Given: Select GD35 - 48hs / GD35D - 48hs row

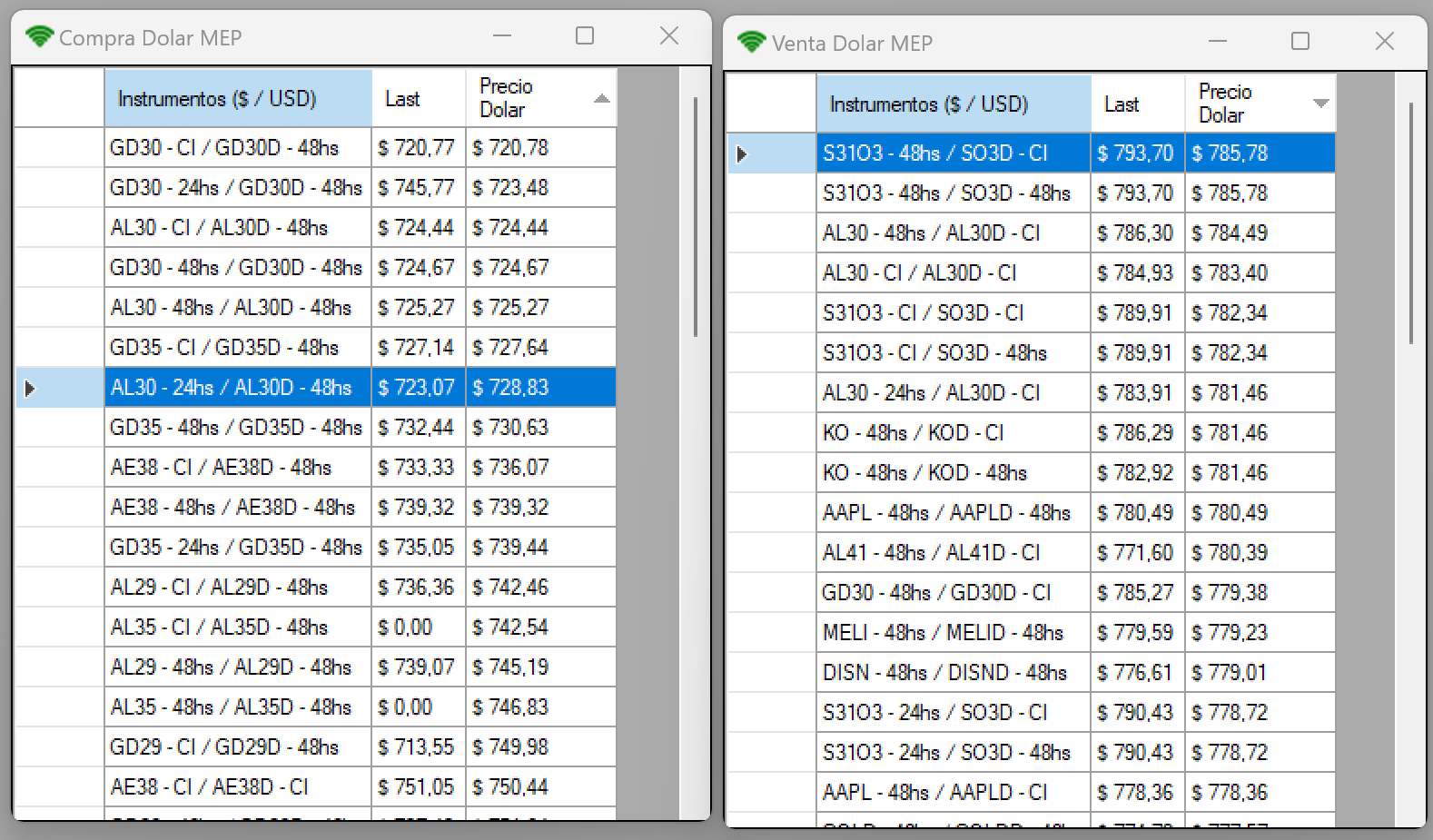Looking at the screenshot, I should [315, 427].
